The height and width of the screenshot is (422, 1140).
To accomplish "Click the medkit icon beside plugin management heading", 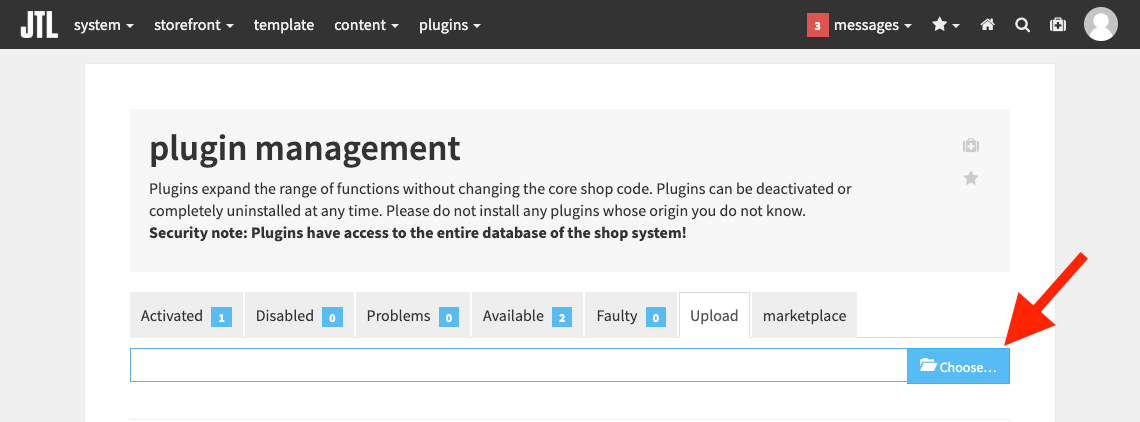I will click(x=971, y=146).
